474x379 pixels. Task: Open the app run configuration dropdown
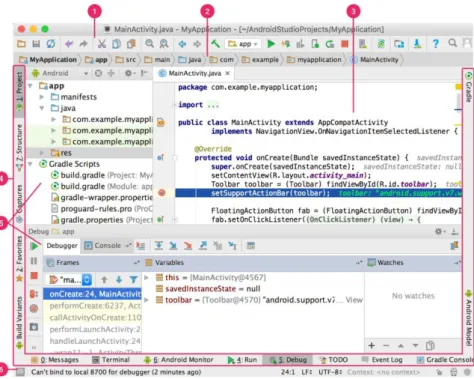point(243,44)
